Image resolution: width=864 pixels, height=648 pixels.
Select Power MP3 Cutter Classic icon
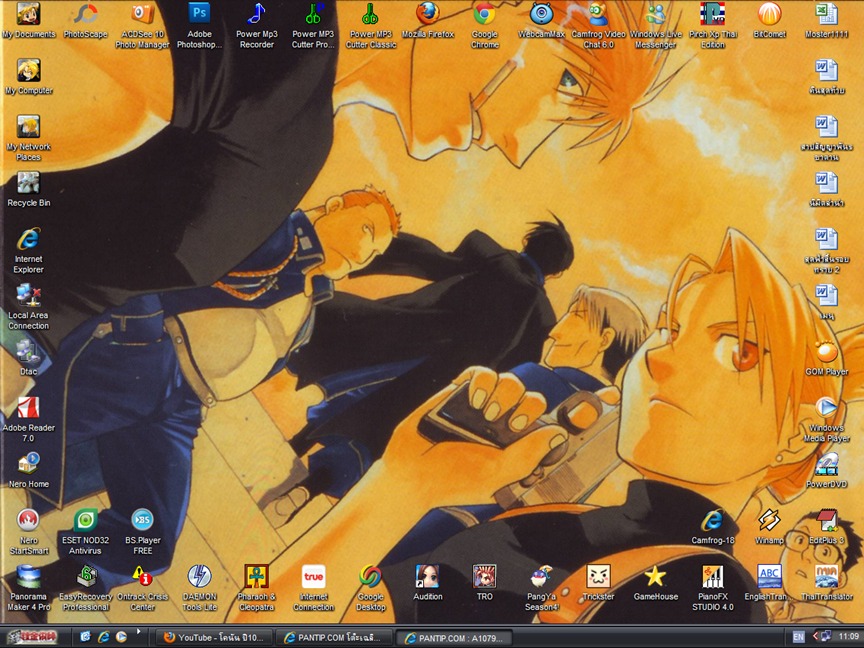[x=370, y=26]
